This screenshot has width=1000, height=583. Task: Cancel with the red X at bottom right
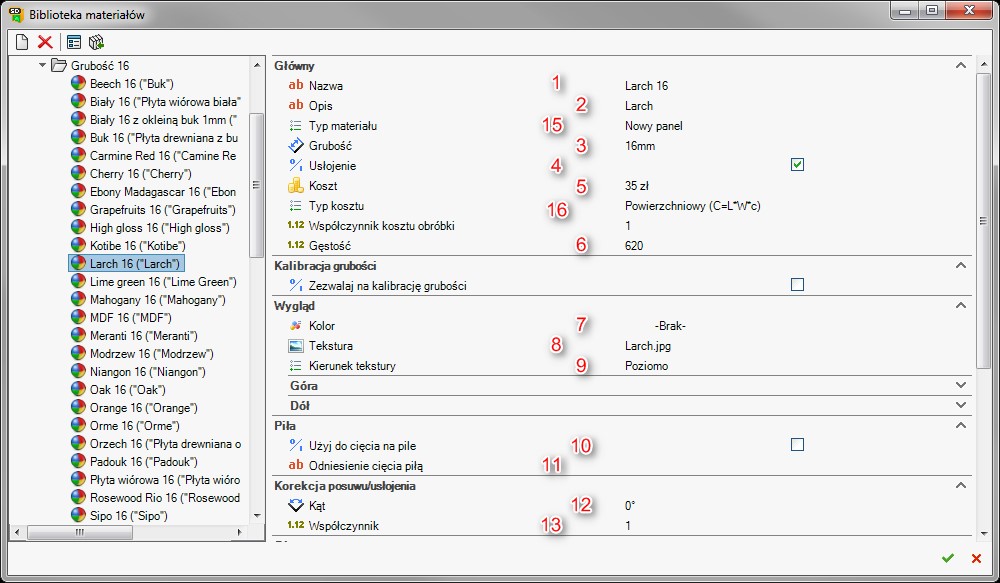tap(976, 558)
